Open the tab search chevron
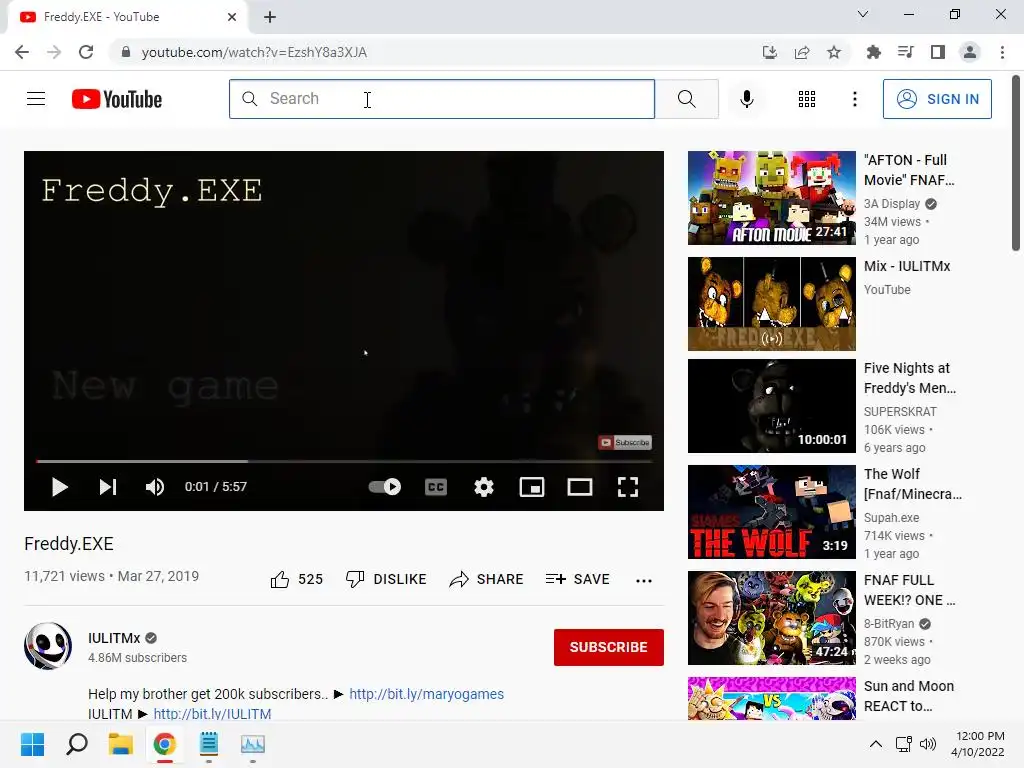1024x768 pixels. tap(863, 14)
